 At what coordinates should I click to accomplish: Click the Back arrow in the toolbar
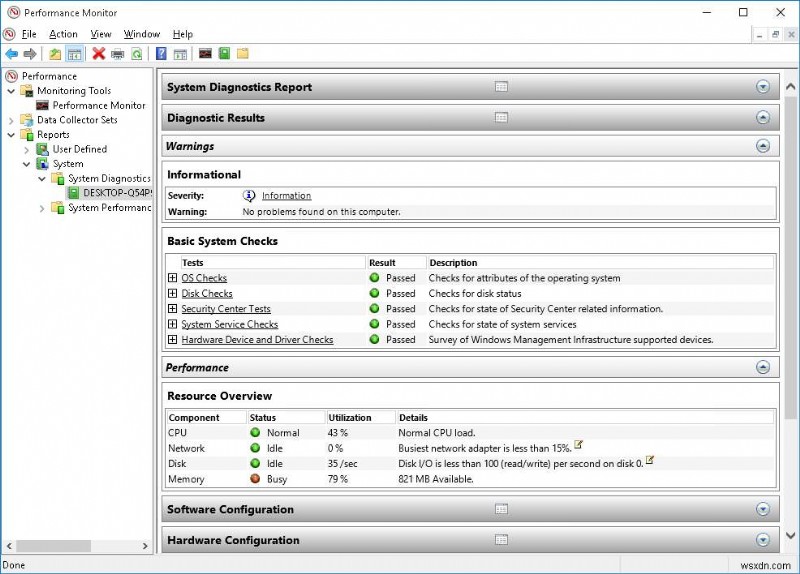point(11,53)
